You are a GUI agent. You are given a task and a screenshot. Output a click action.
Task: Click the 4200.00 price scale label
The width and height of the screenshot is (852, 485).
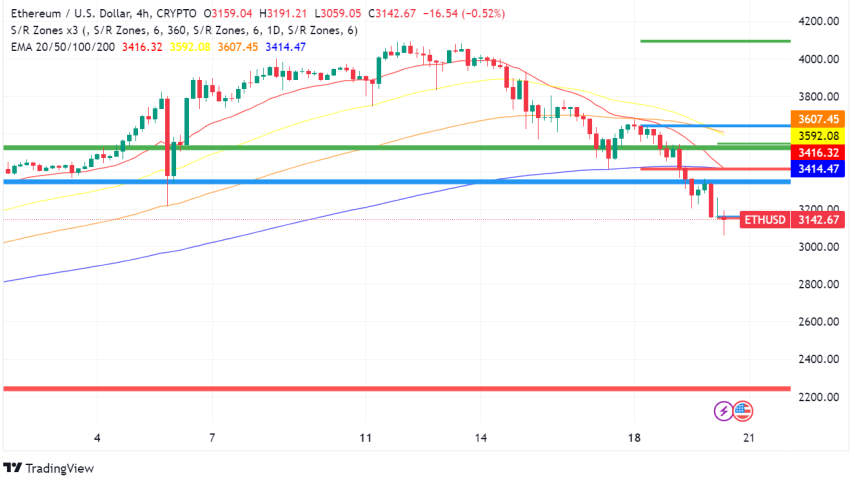tap(818, 21)
